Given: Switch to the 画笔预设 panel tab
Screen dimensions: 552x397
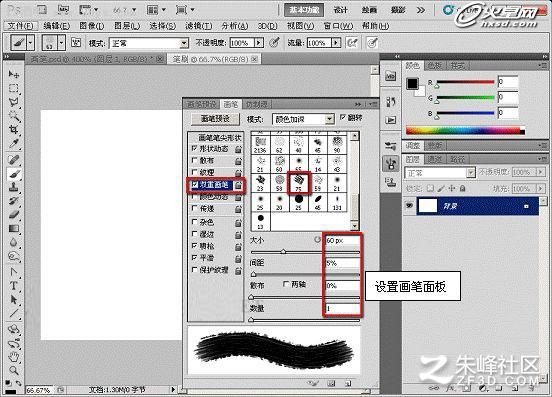Looking at the screenshot, I should point(201,104).
